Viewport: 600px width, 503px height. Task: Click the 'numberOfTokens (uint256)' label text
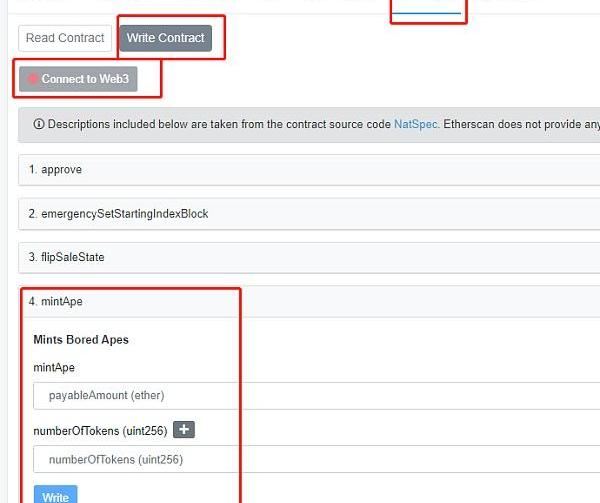coord(100,431)
